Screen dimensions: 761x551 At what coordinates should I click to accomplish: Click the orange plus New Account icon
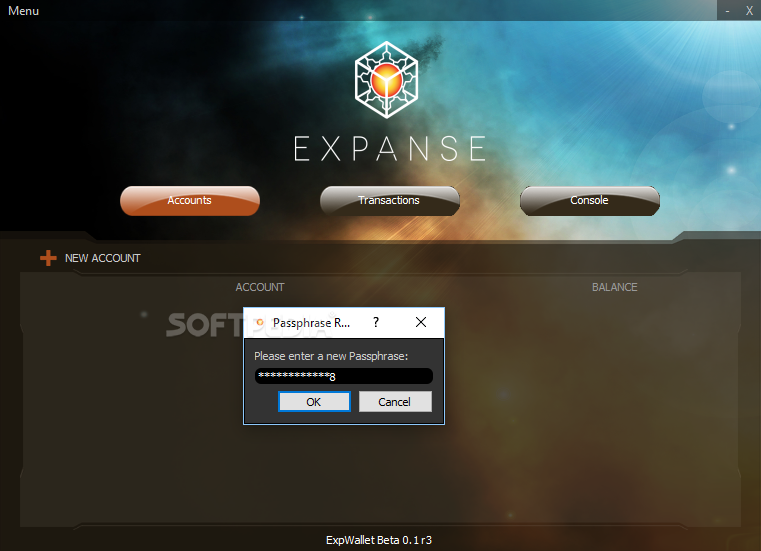tap(48, 258)
